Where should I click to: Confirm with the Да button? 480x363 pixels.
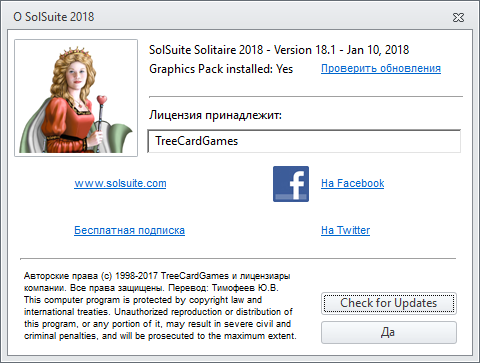389,332
